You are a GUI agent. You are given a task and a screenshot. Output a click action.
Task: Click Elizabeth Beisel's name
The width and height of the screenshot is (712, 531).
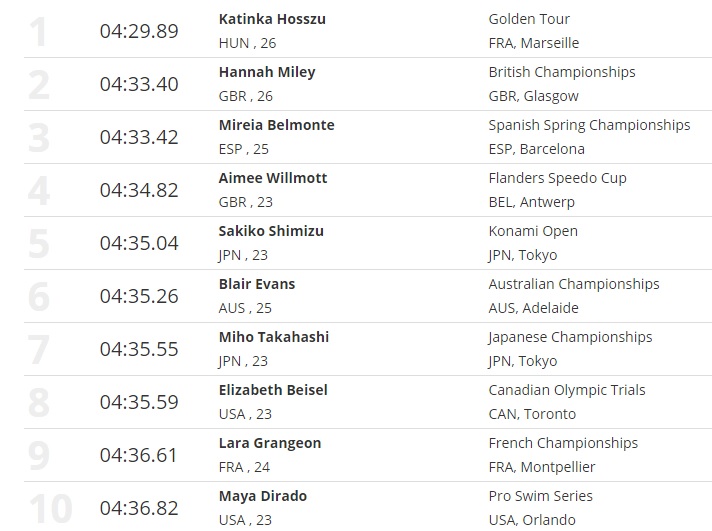tap(273, 390)
